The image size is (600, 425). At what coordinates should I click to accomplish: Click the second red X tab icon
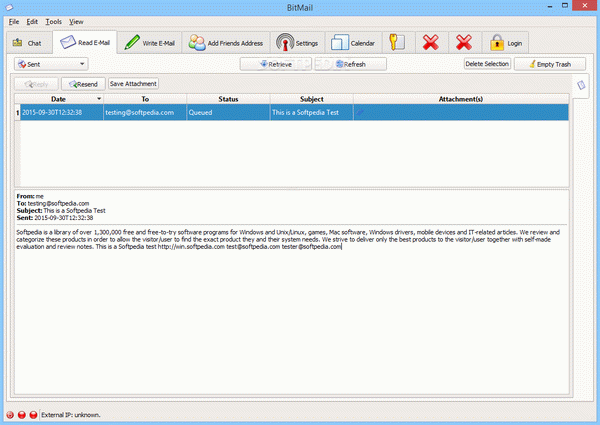464,42
